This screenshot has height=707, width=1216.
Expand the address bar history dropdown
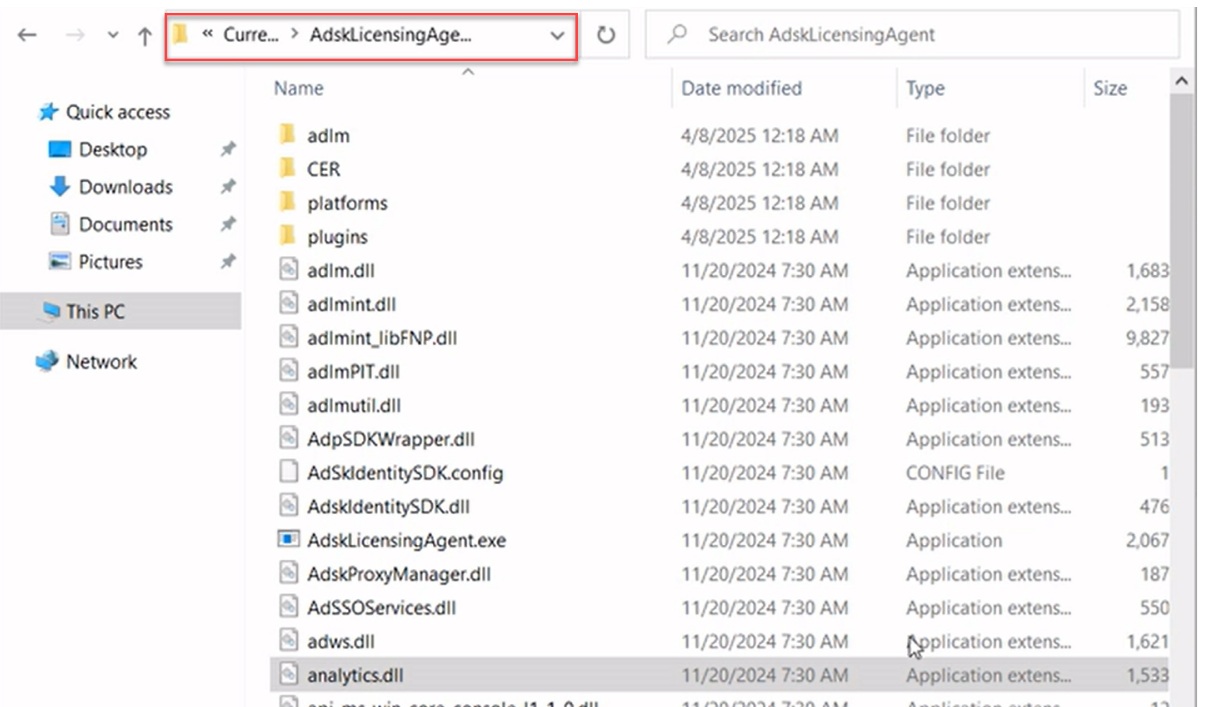pos(557,35)
